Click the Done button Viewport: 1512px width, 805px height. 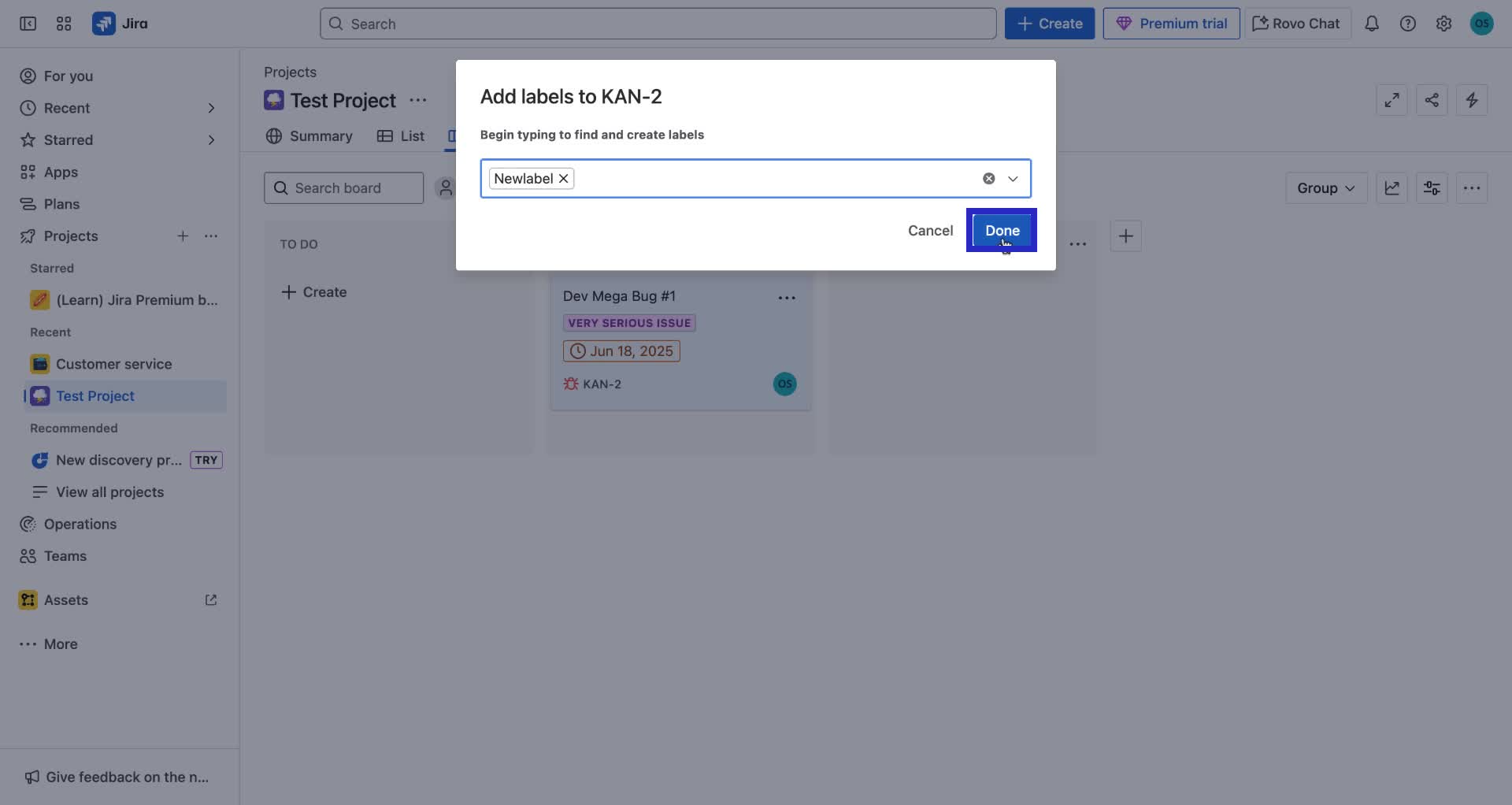point(1002,230)
